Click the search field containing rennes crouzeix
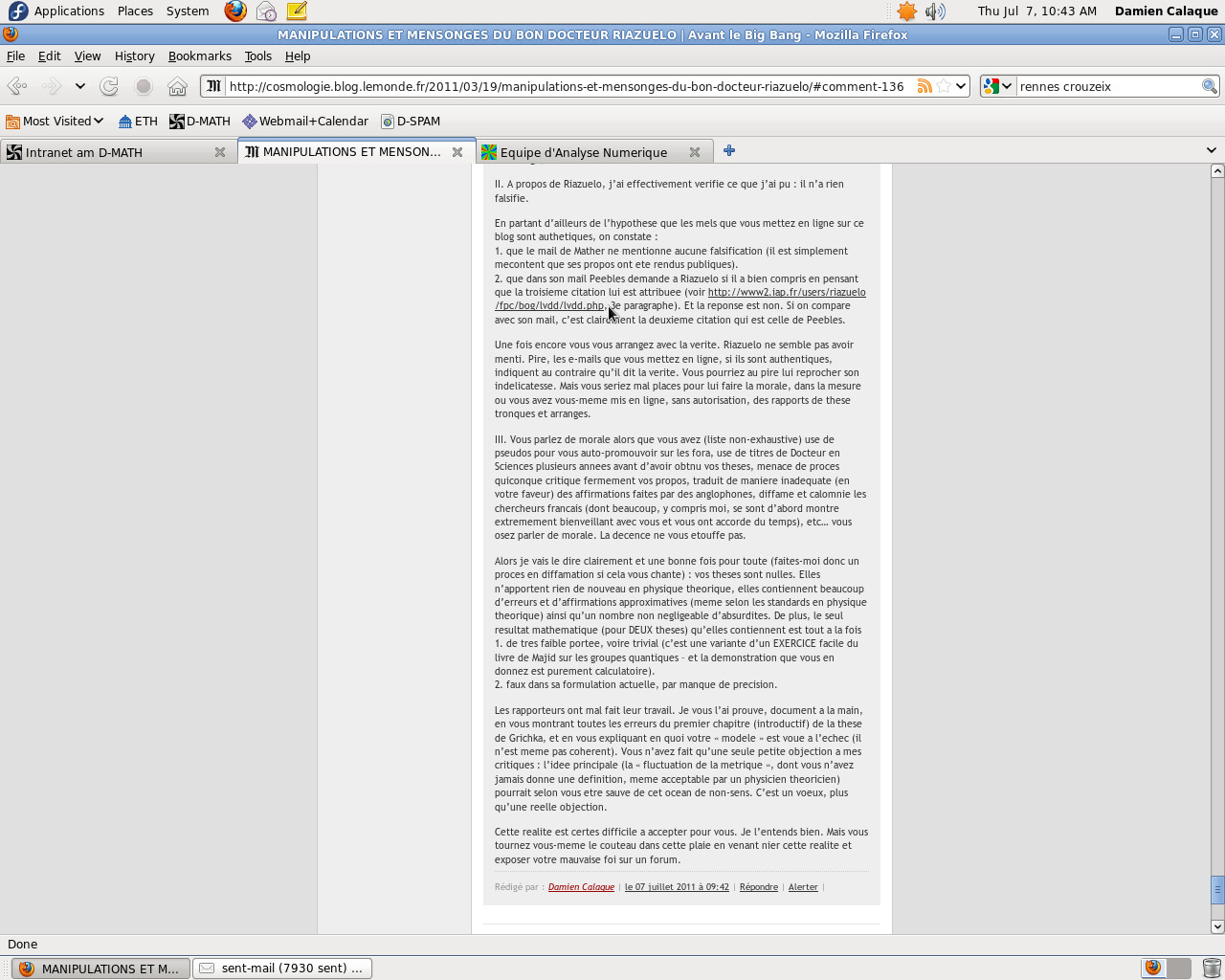Viewport: 1225px width, 980px height. 1106,86
